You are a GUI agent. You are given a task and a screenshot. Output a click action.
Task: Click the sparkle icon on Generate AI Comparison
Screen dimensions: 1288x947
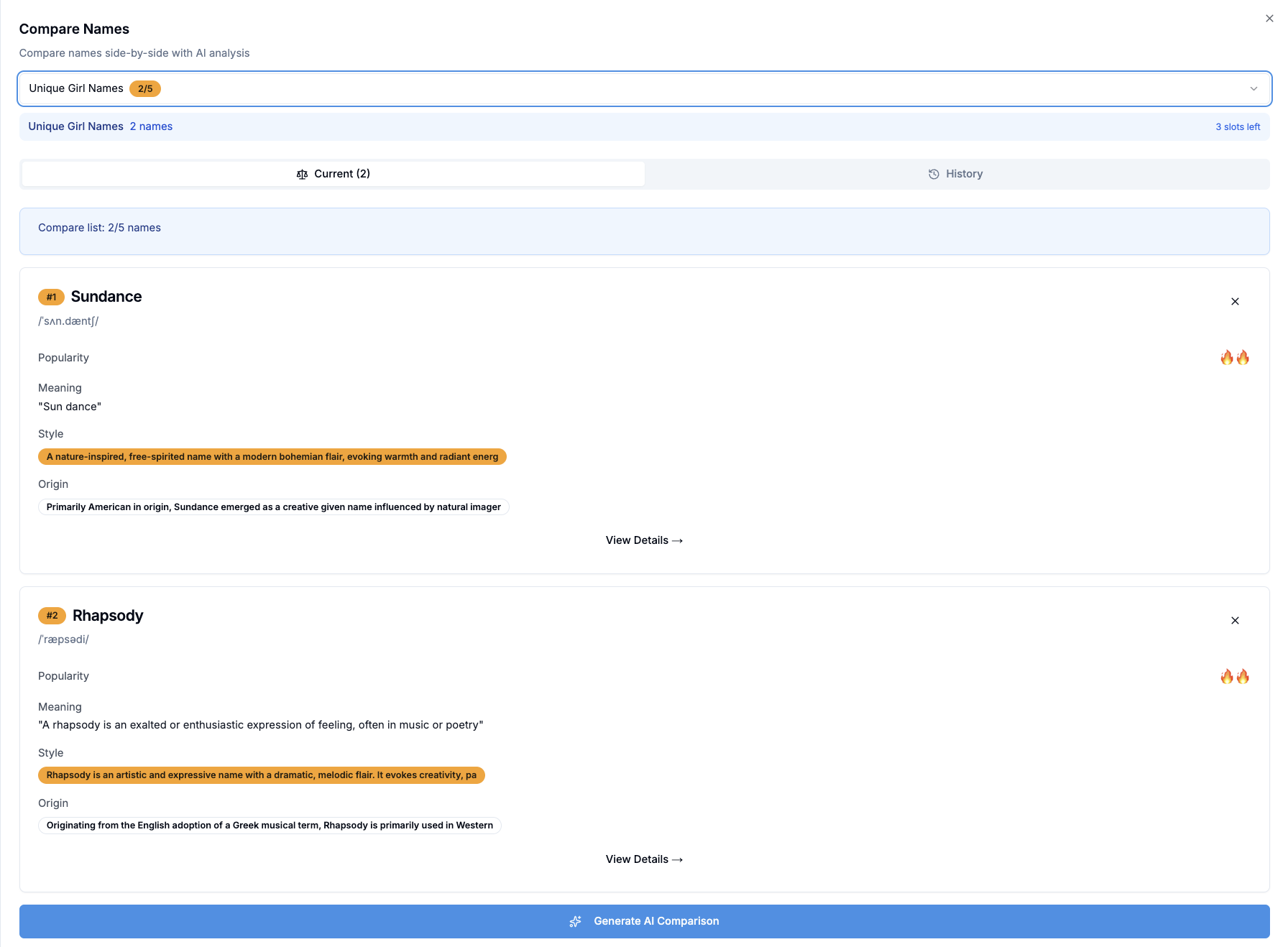coord(575,920)
